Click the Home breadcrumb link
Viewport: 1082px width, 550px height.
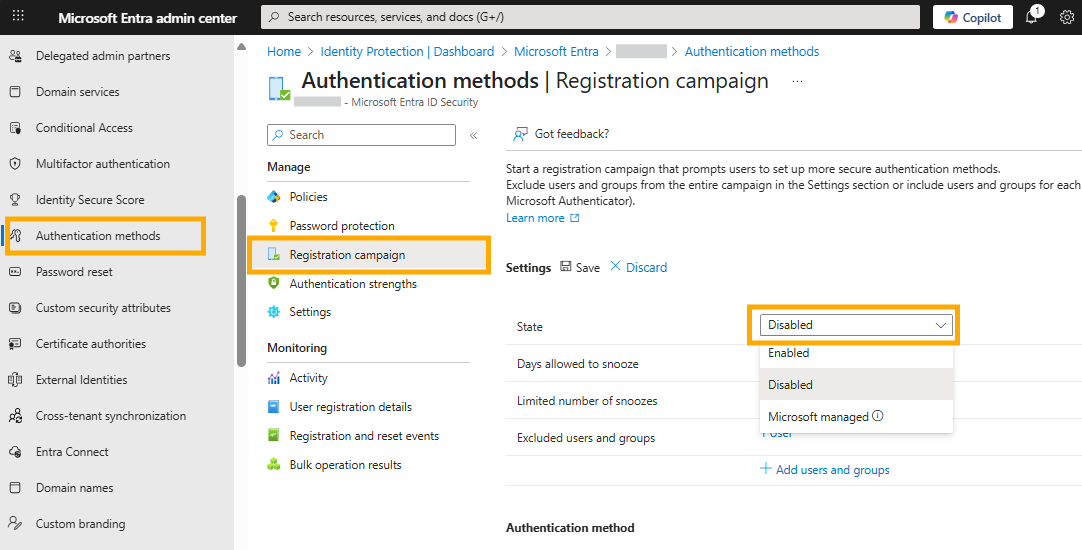(284, 51)
